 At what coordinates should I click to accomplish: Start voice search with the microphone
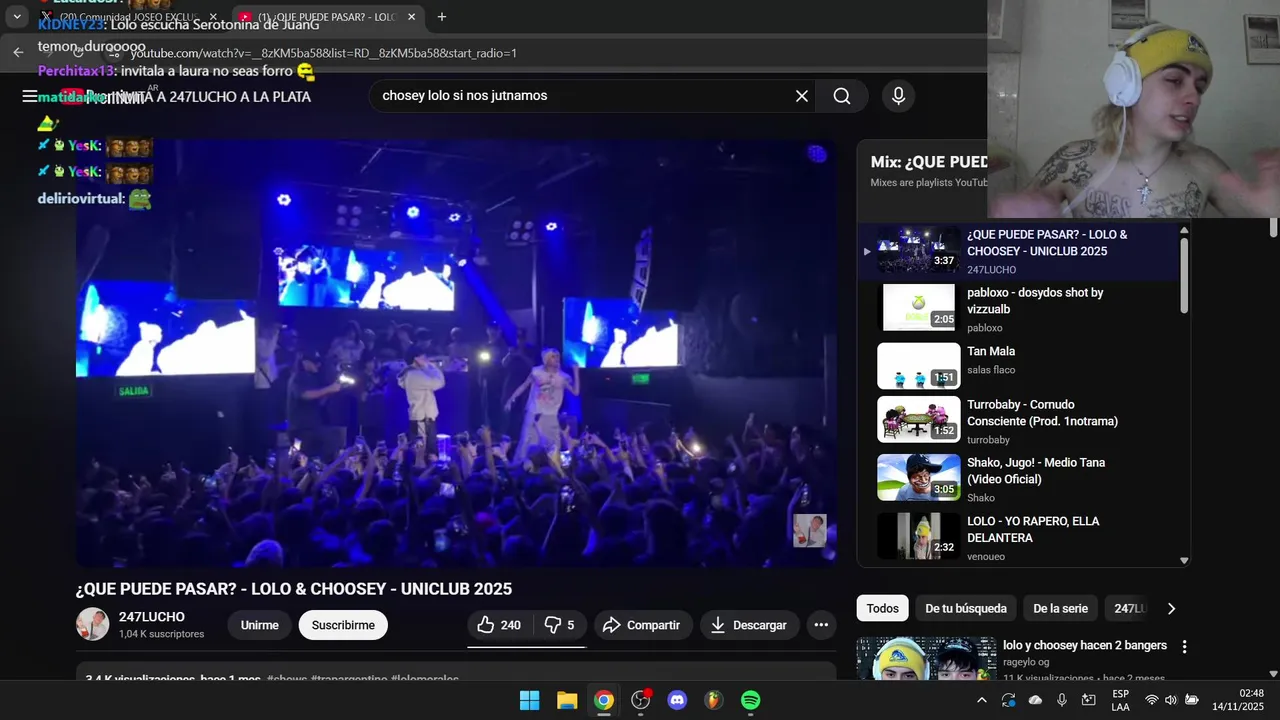coord(898,96)
